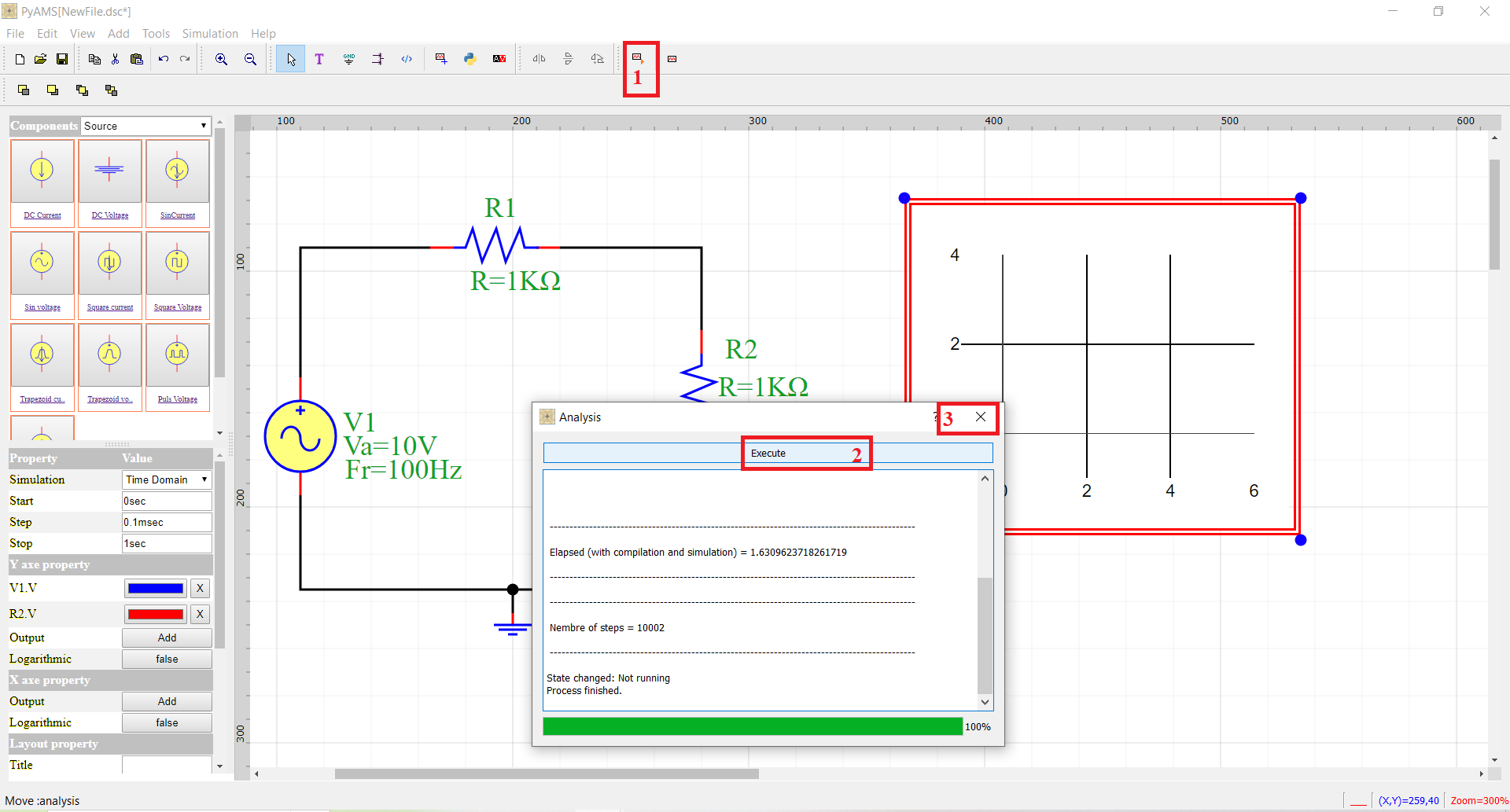Click Execute in the Analysis dialog

pos(768,454)
